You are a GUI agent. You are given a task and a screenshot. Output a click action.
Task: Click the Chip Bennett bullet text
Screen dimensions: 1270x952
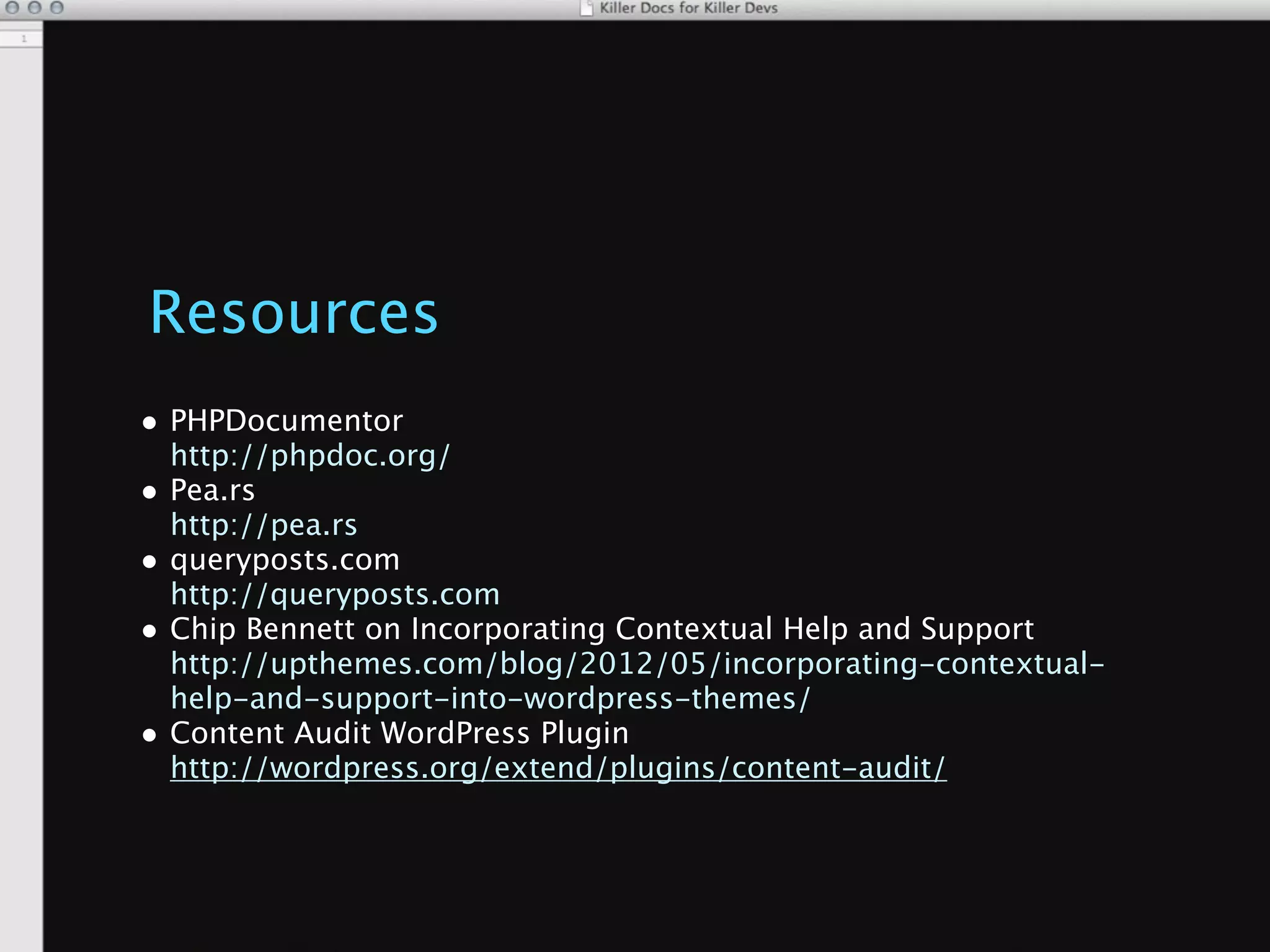(x=602, y=630)
